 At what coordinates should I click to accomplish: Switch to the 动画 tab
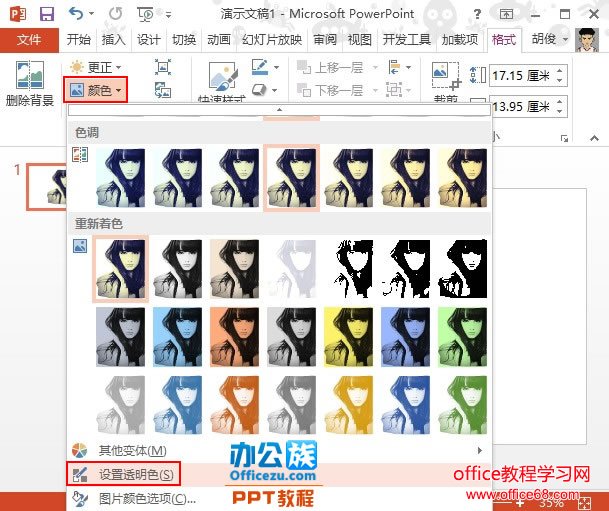tap(219, 40)
